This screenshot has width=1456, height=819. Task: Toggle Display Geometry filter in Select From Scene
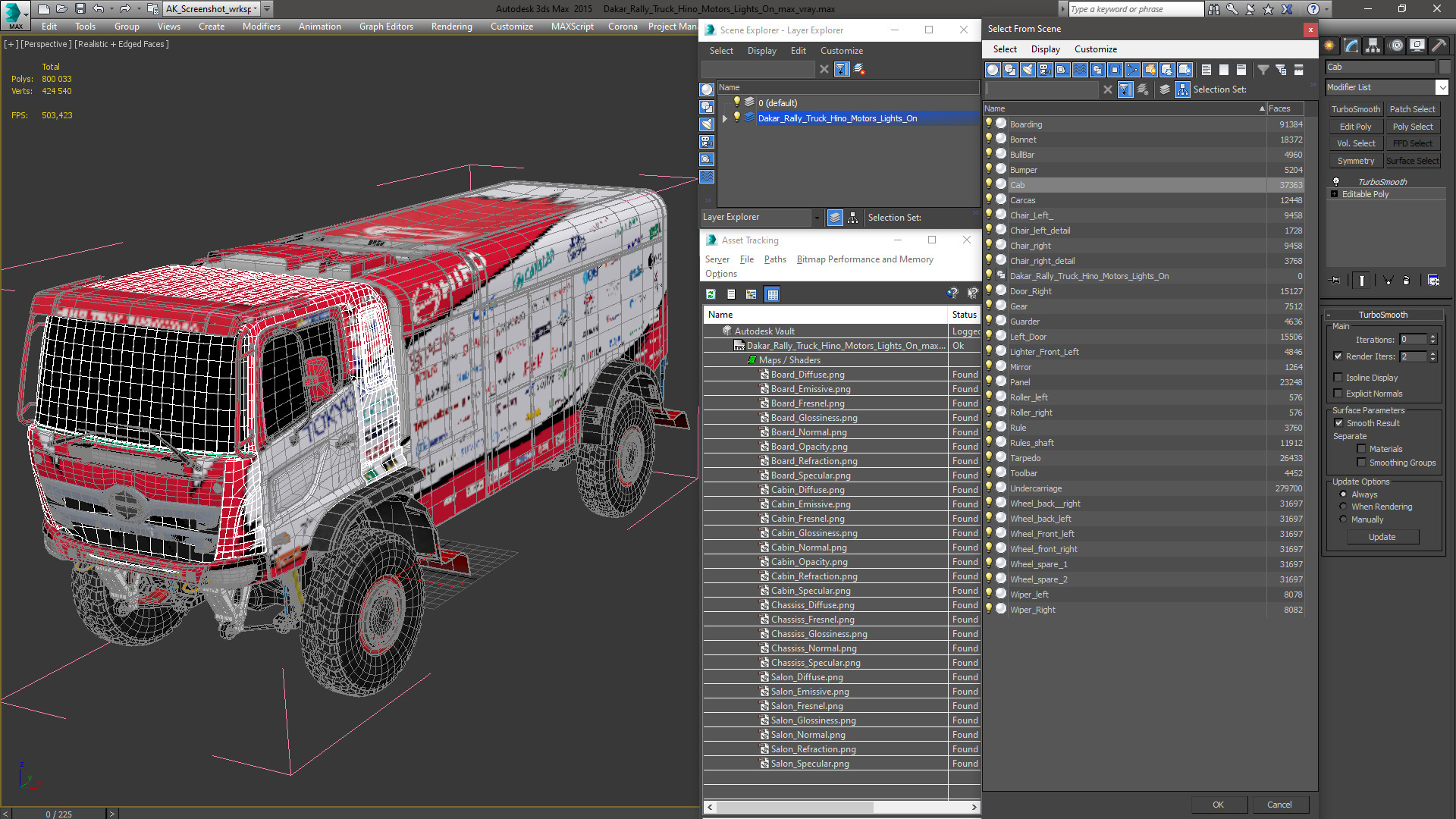(x=993, y=70)
